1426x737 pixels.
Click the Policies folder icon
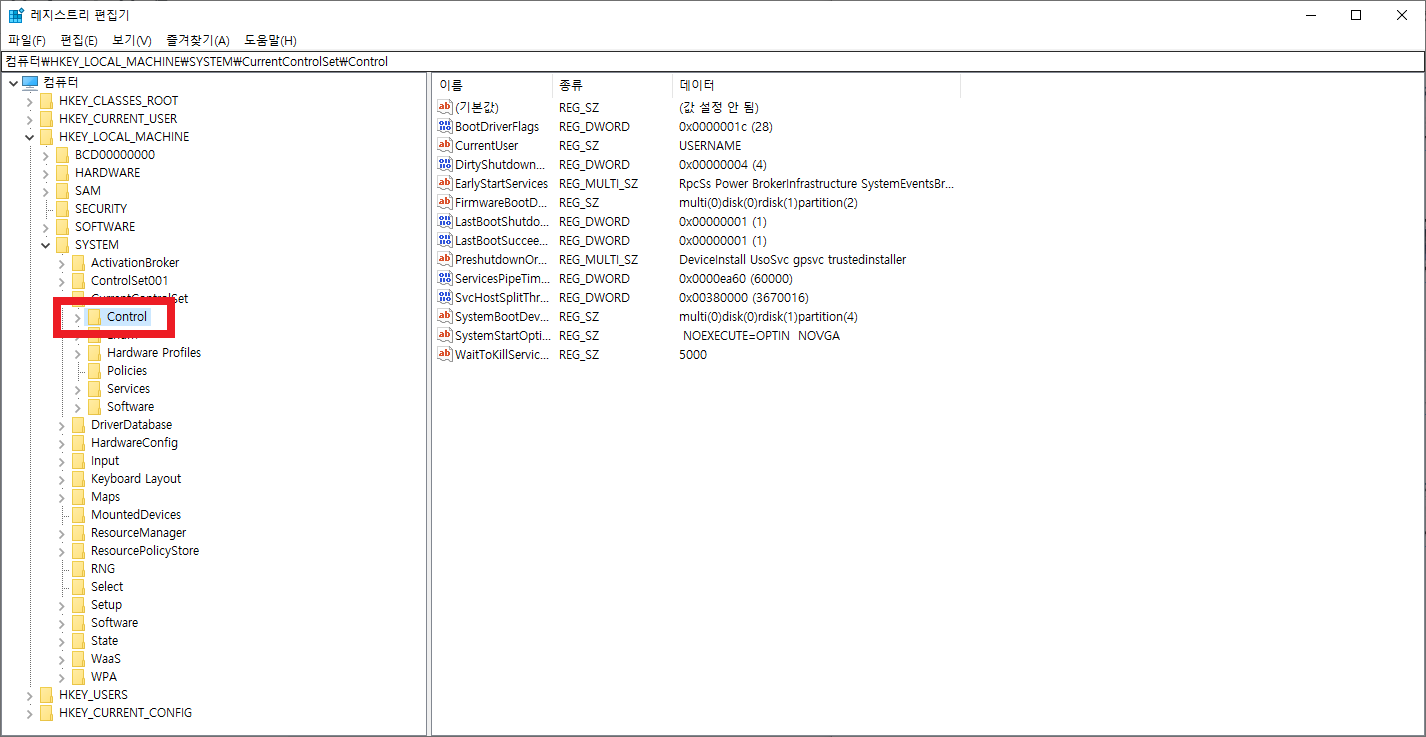click(94, 371)
